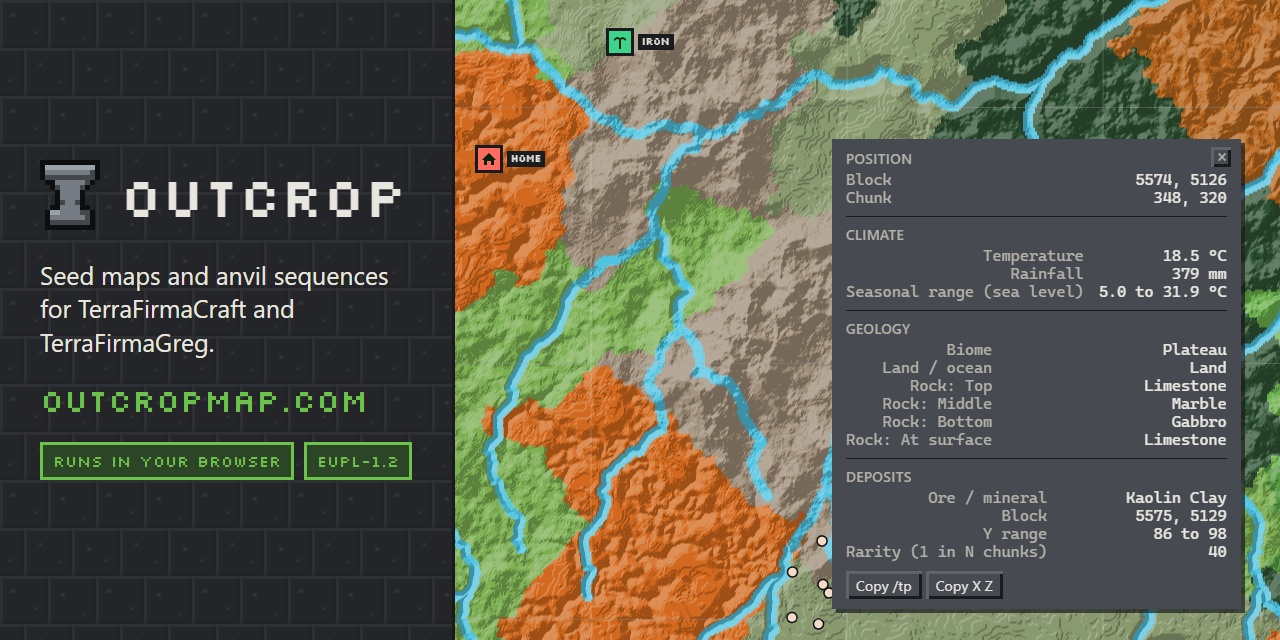
Task: Select Land / ocean value Land
Action: click(1208, 368)
